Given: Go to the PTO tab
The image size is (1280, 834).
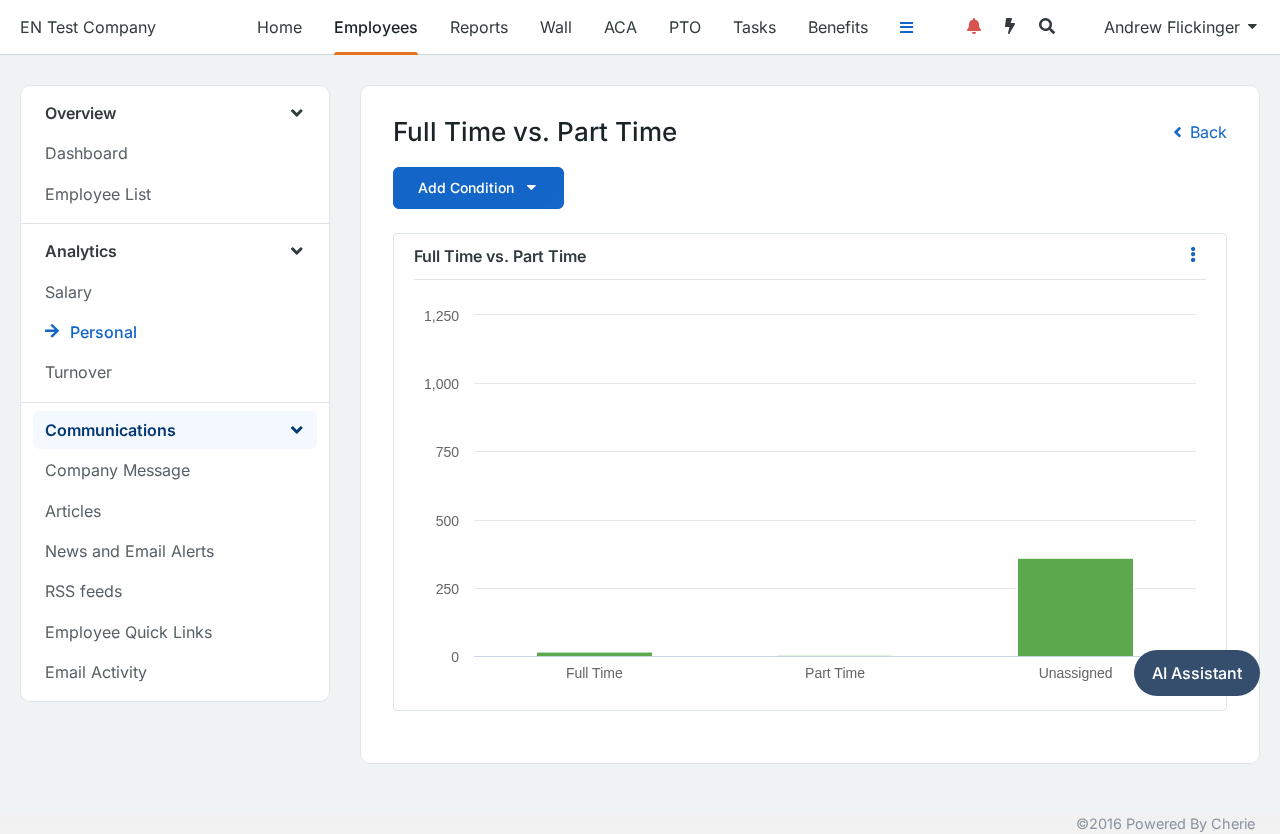Looking at the screenshot, I should pyautogui.click(x=685, y=27).
